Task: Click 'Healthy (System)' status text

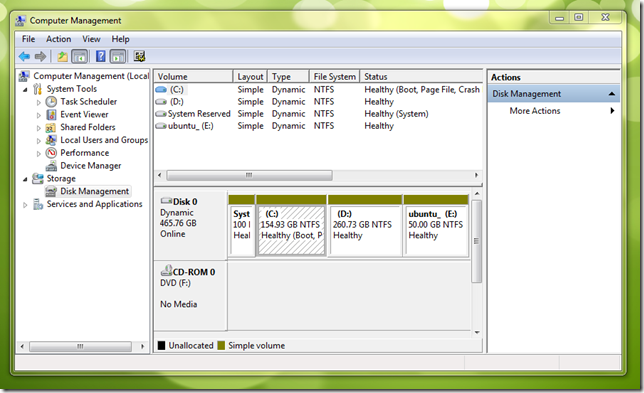Action: pyautogui.click(x=396, y=114)
